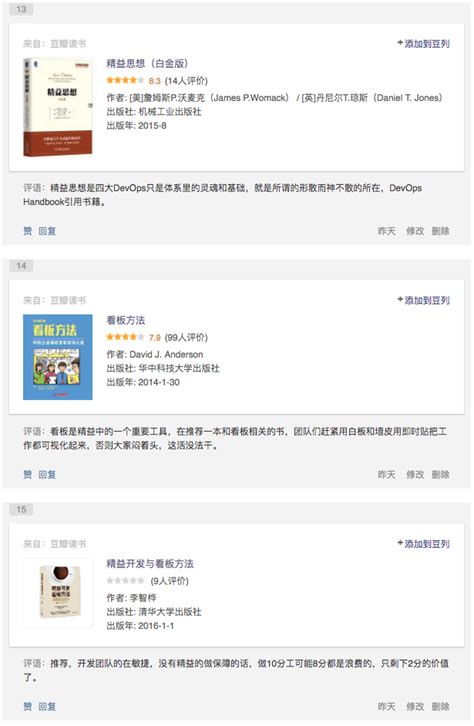Delete item 14 看板方法 entry

(441, 475)
